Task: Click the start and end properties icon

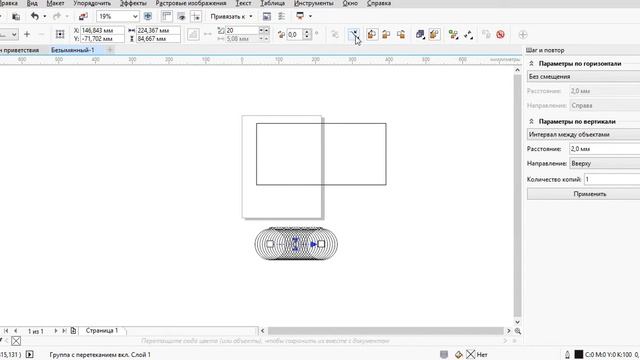Action: (x=468, y=35)
